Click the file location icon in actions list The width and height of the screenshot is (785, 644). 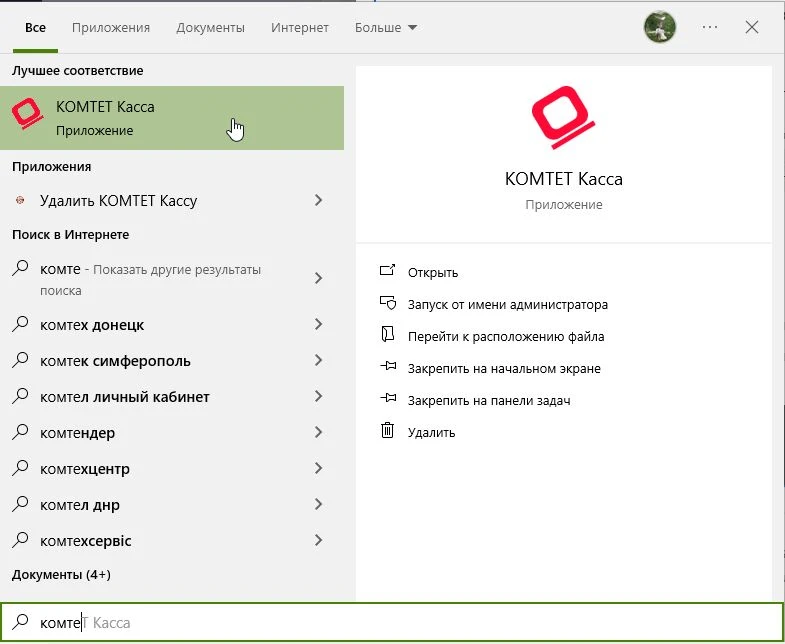387,336
